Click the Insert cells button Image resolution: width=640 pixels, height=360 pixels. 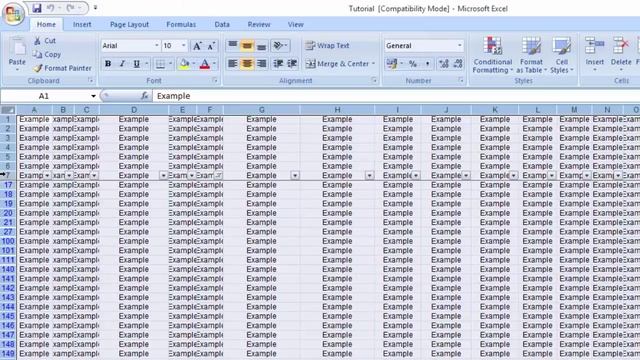pyautogui.click(x=594, y=54)
